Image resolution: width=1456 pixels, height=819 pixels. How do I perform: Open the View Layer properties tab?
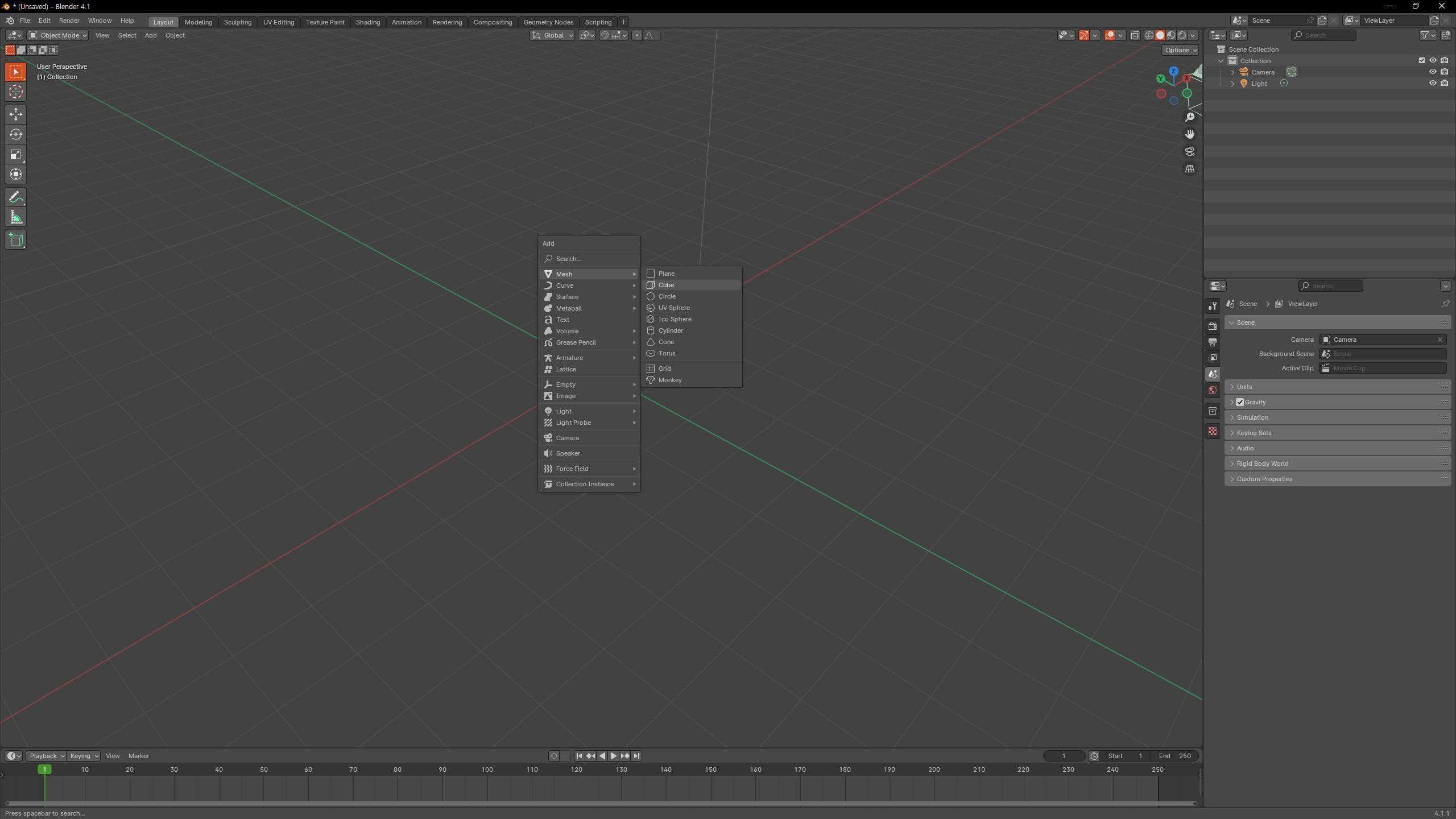point(1213,358)
